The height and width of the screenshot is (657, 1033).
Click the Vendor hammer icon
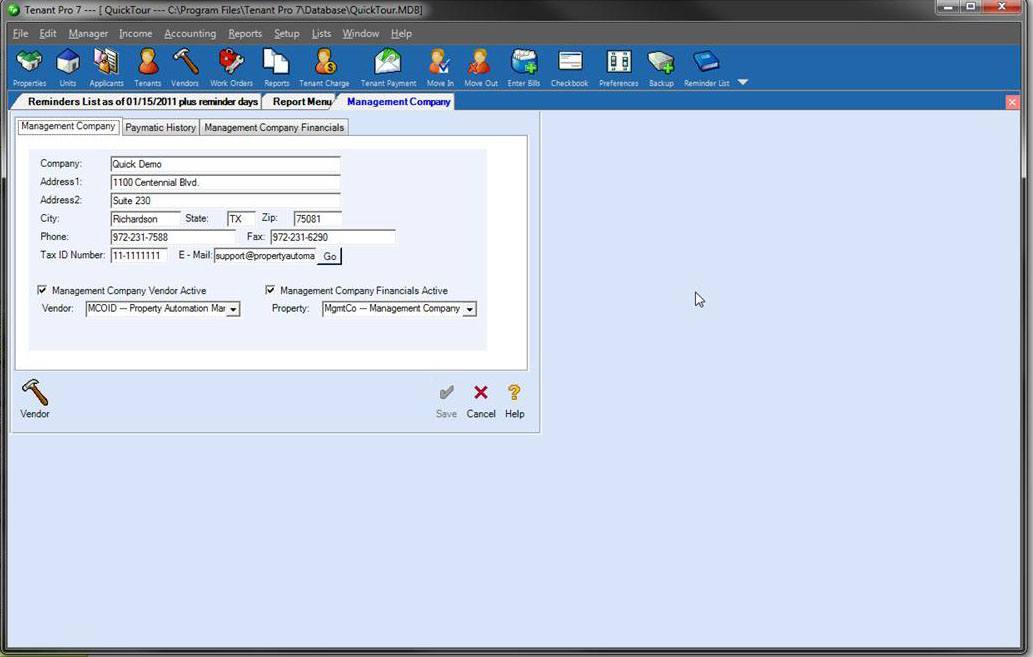click(x=34, y=392)
